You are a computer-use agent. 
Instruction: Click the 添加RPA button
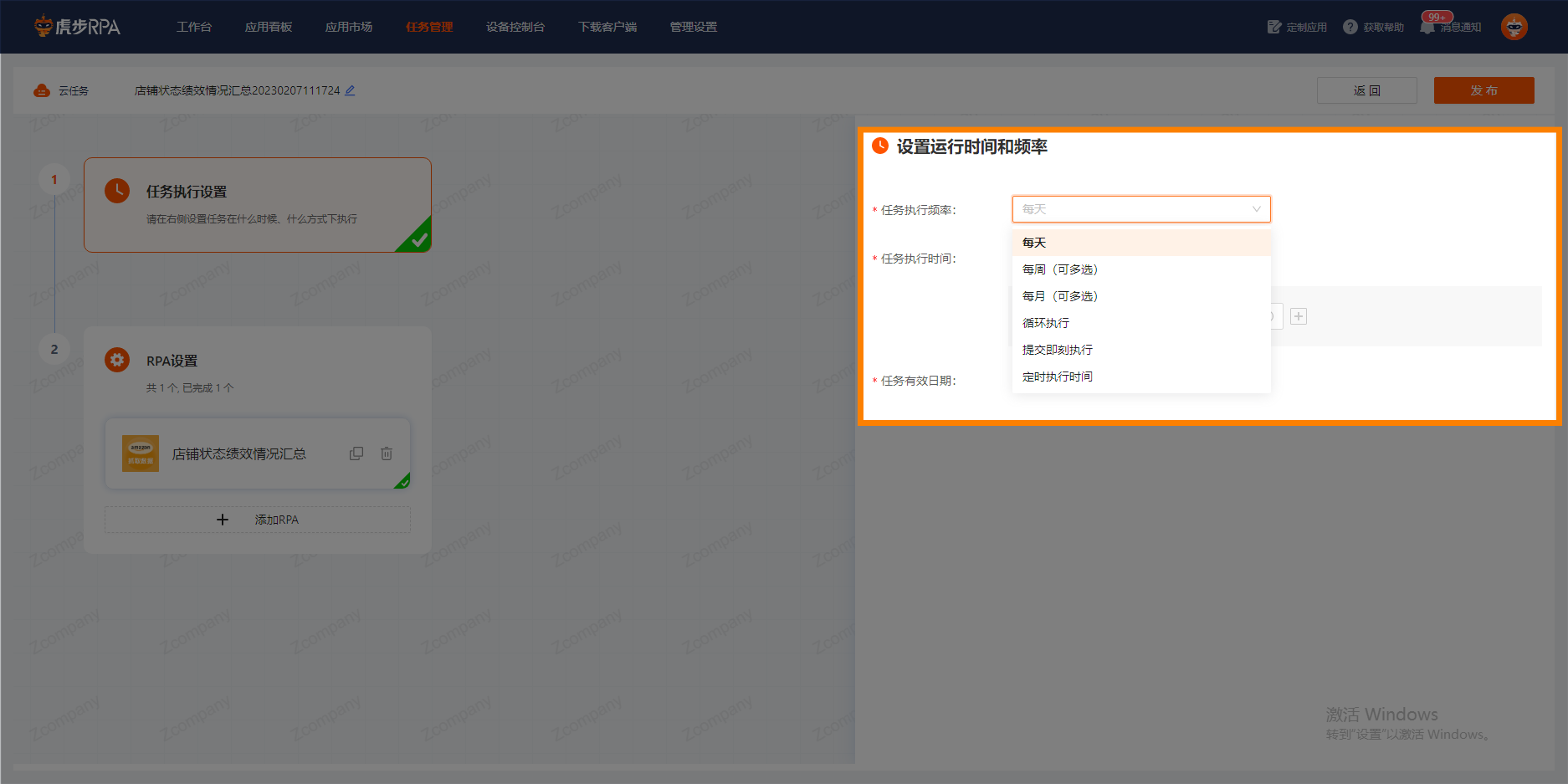tap(258, 520)
